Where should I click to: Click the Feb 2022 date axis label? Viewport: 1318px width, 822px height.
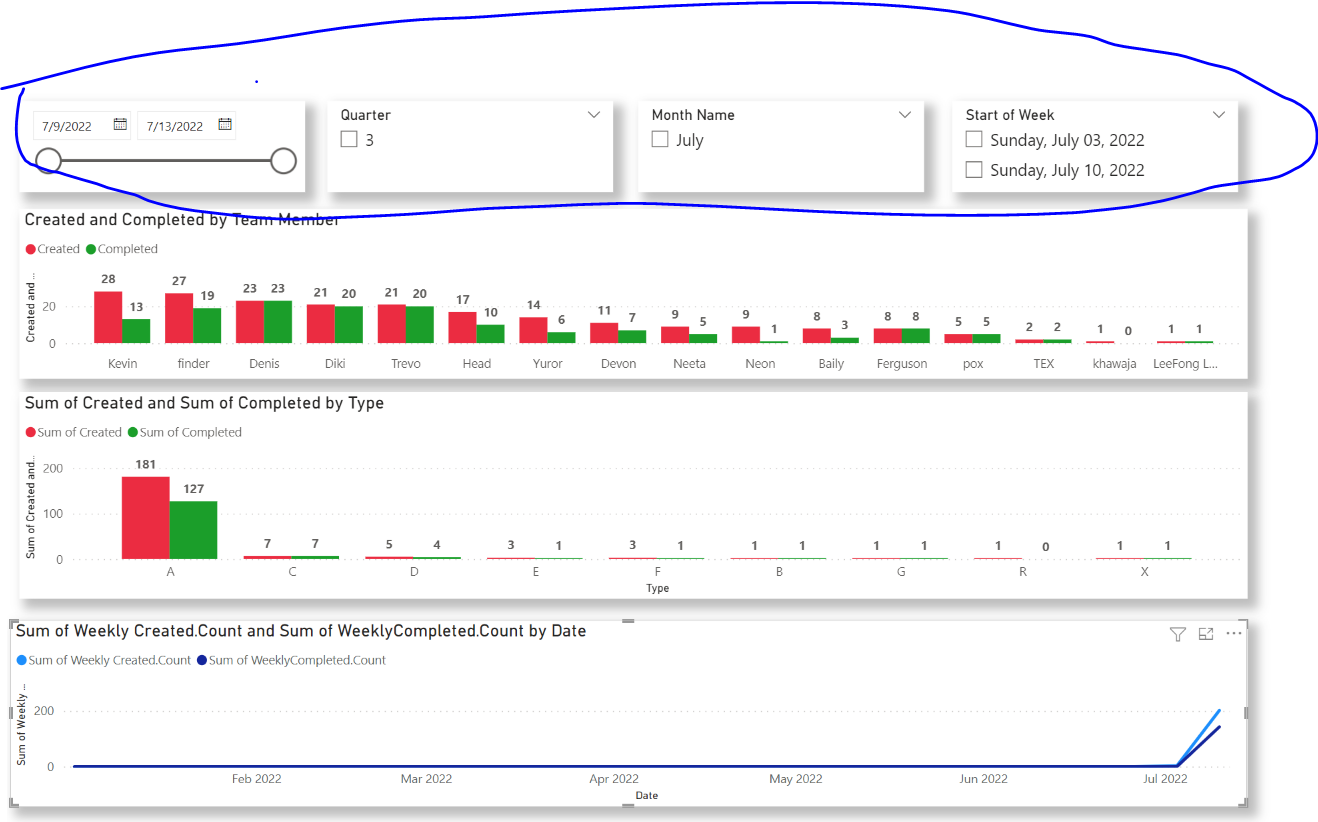tap(256, 779)
